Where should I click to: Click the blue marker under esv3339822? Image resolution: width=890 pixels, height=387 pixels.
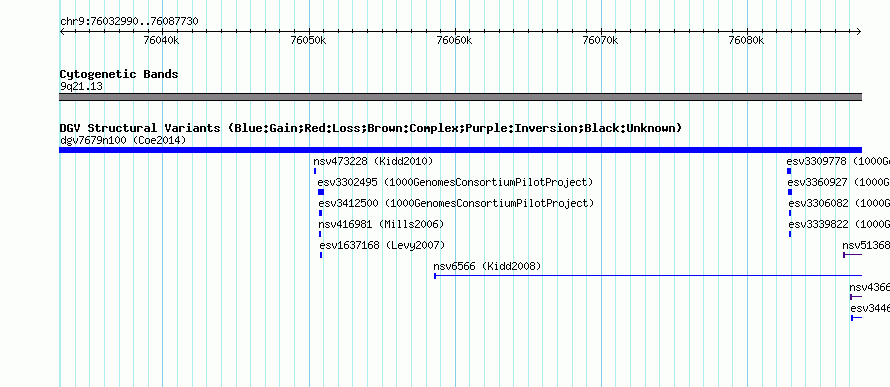point(790,234)
